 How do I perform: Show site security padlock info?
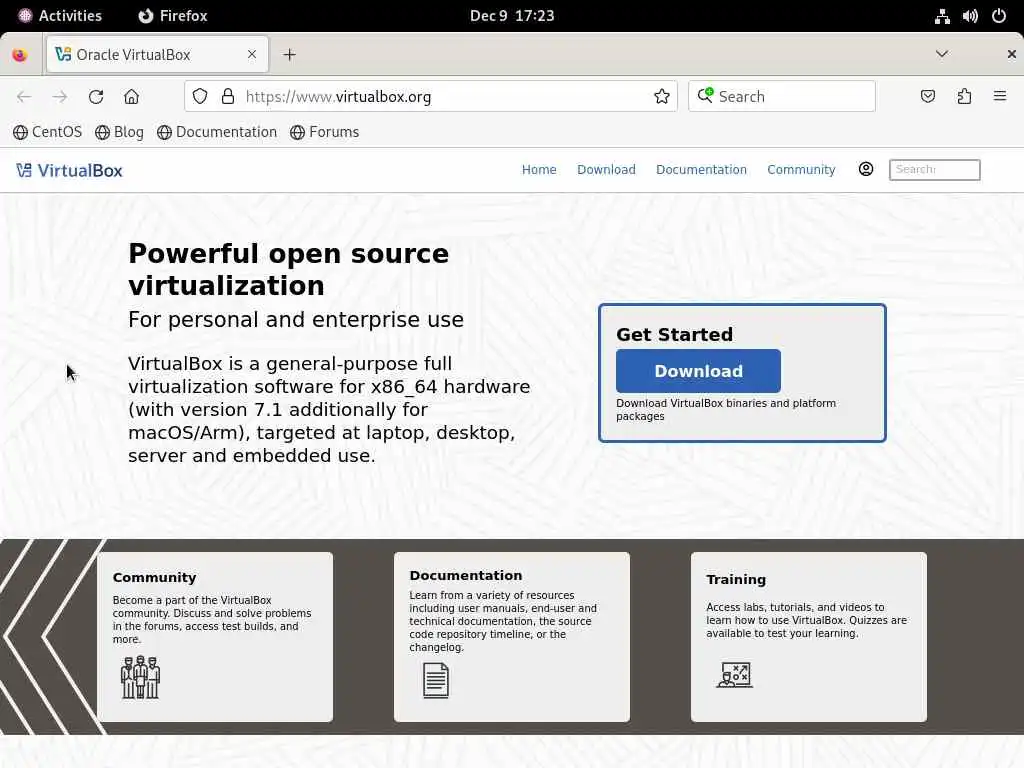coord(228,97)
